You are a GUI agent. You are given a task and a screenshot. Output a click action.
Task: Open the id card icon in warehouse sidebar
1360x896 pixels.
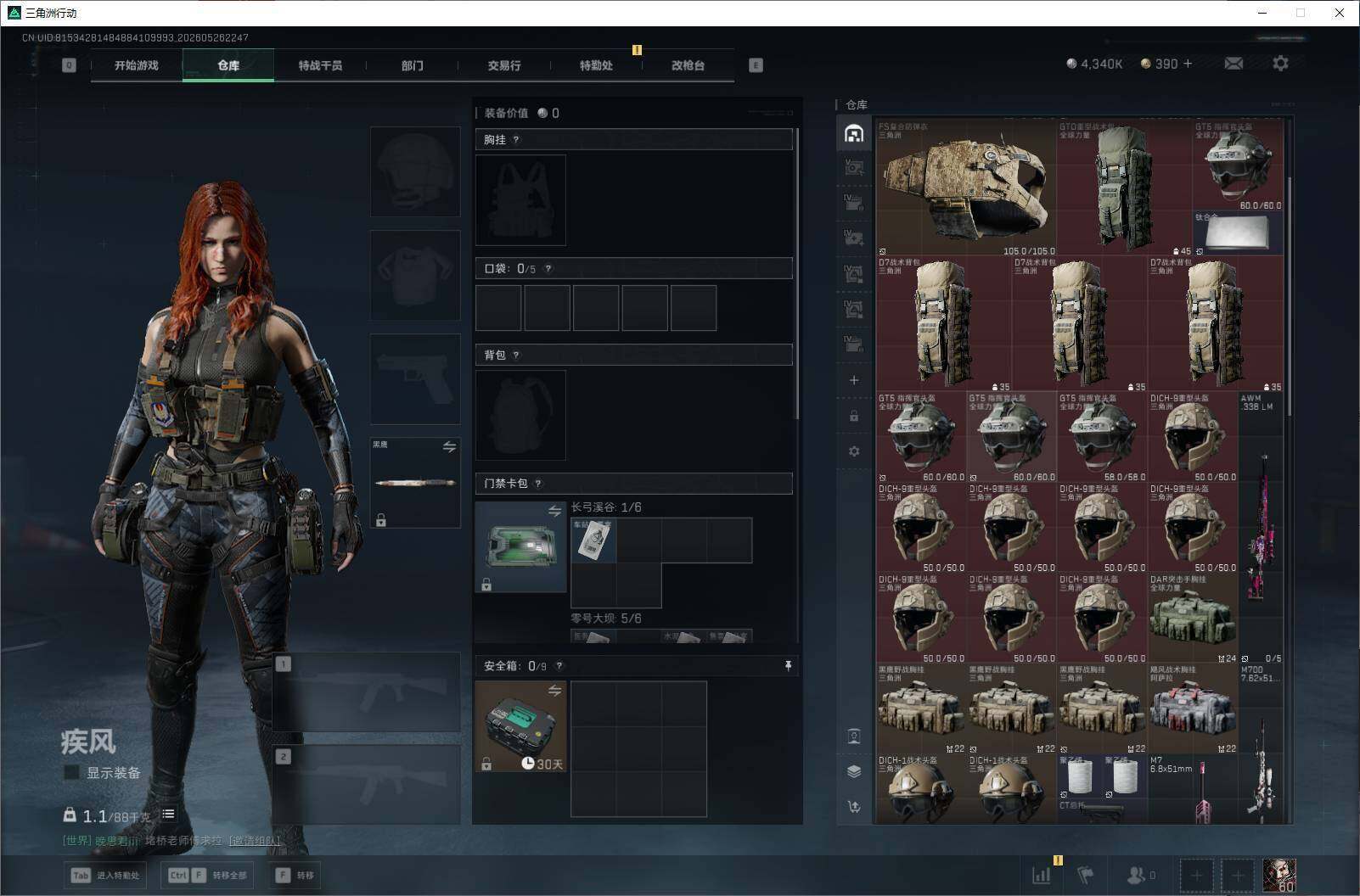pos(854,736)
